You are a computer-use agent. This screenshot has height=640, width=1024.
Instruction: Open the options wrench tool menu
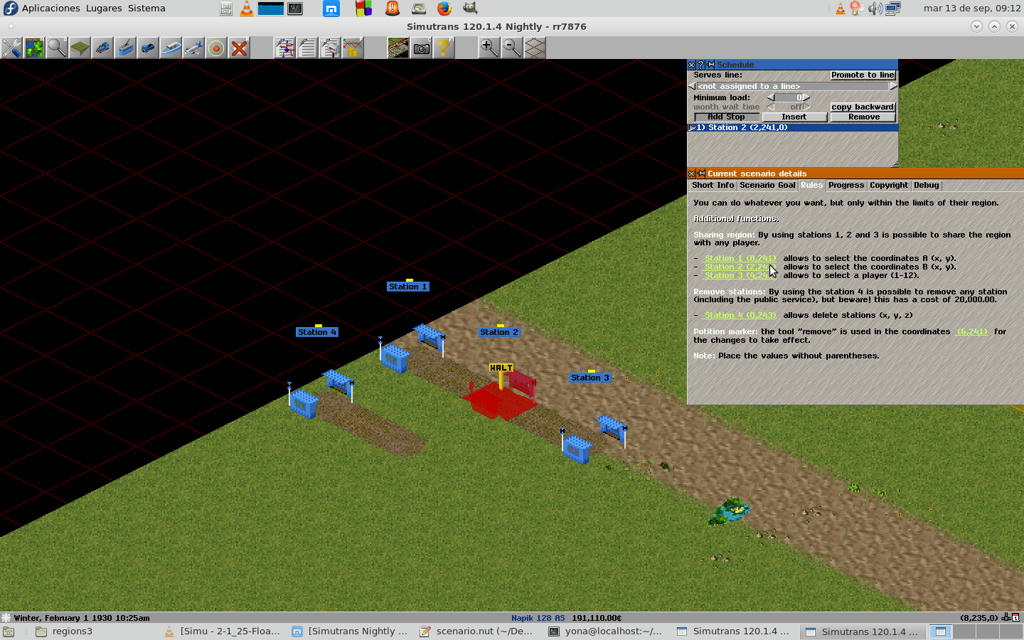click(x=12, y=48)
